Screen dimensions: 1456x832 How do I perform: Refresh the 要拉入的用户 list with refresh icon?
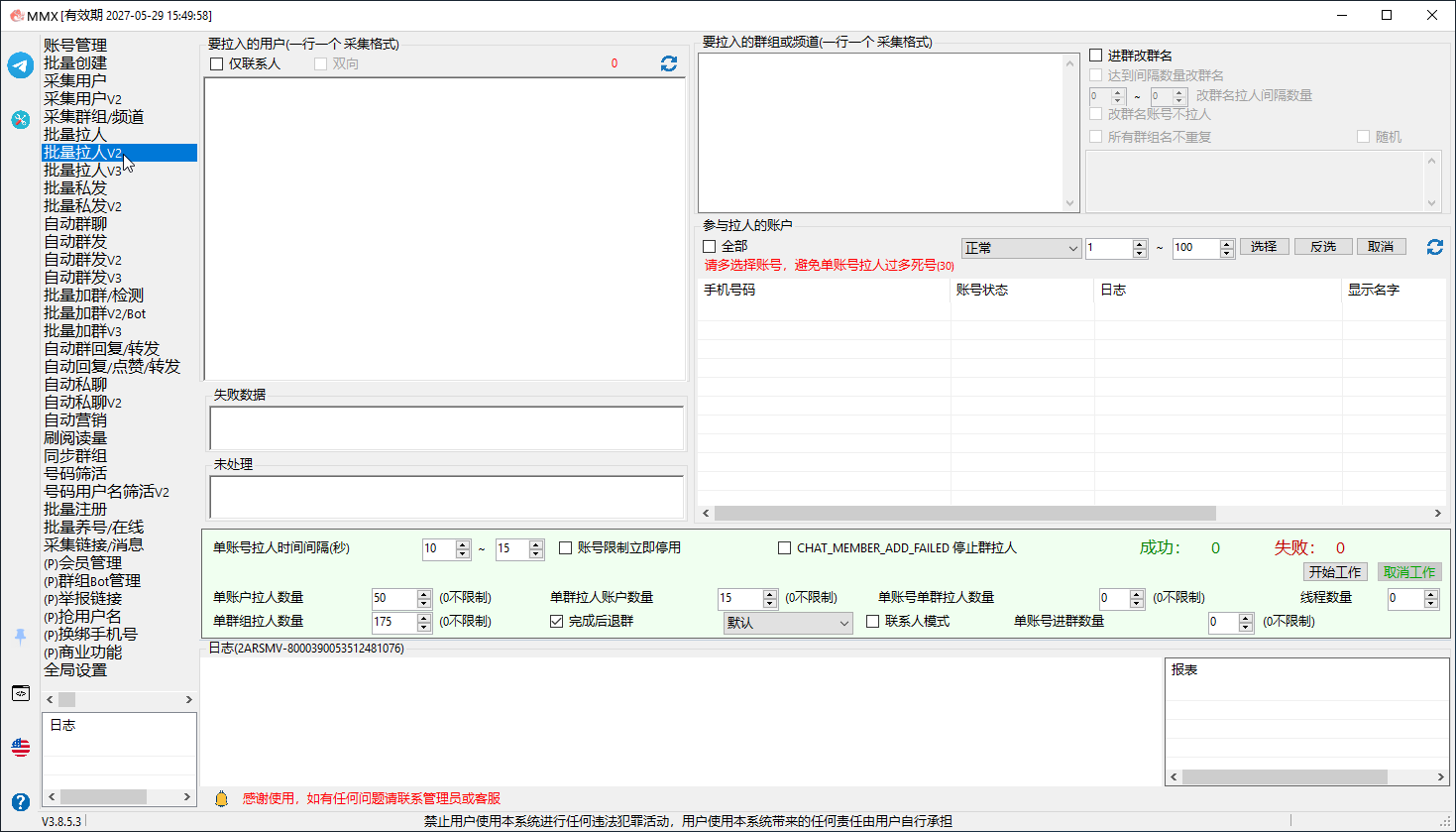[x=669, y=63]
